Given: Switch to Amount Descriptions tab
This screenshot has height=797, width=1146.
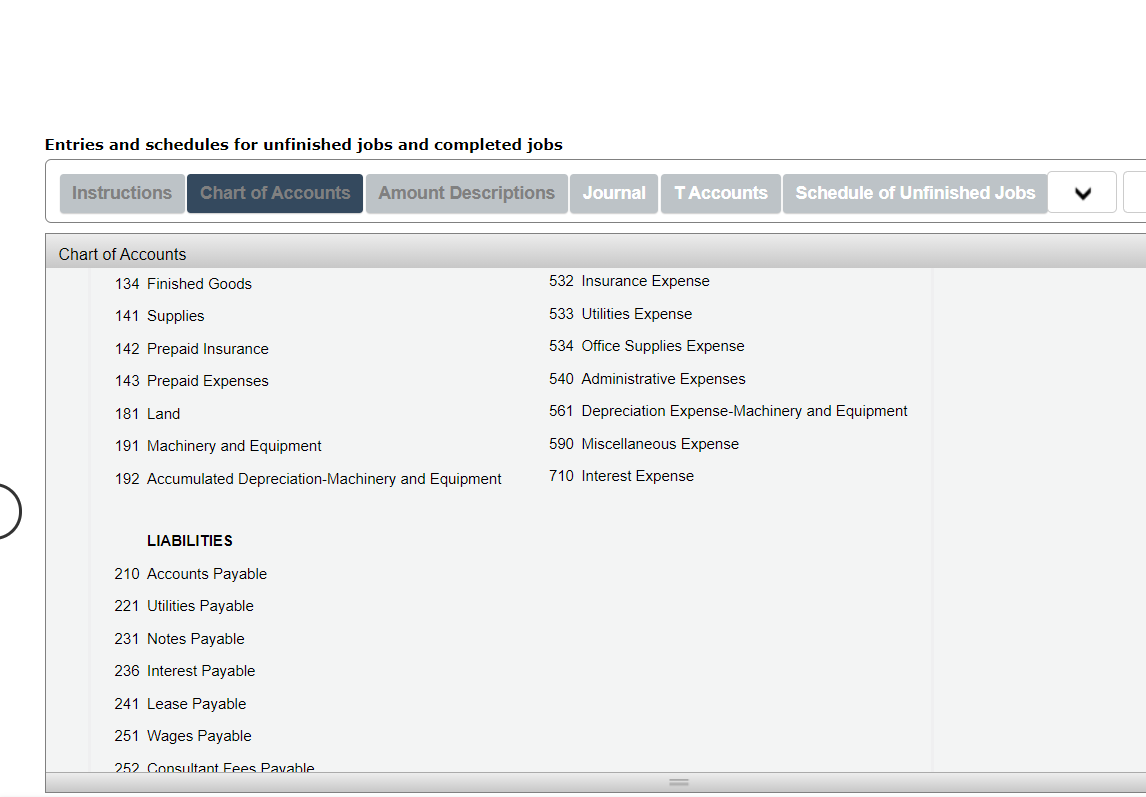Looking at the screenshot, I should click(x=466, y=194).
